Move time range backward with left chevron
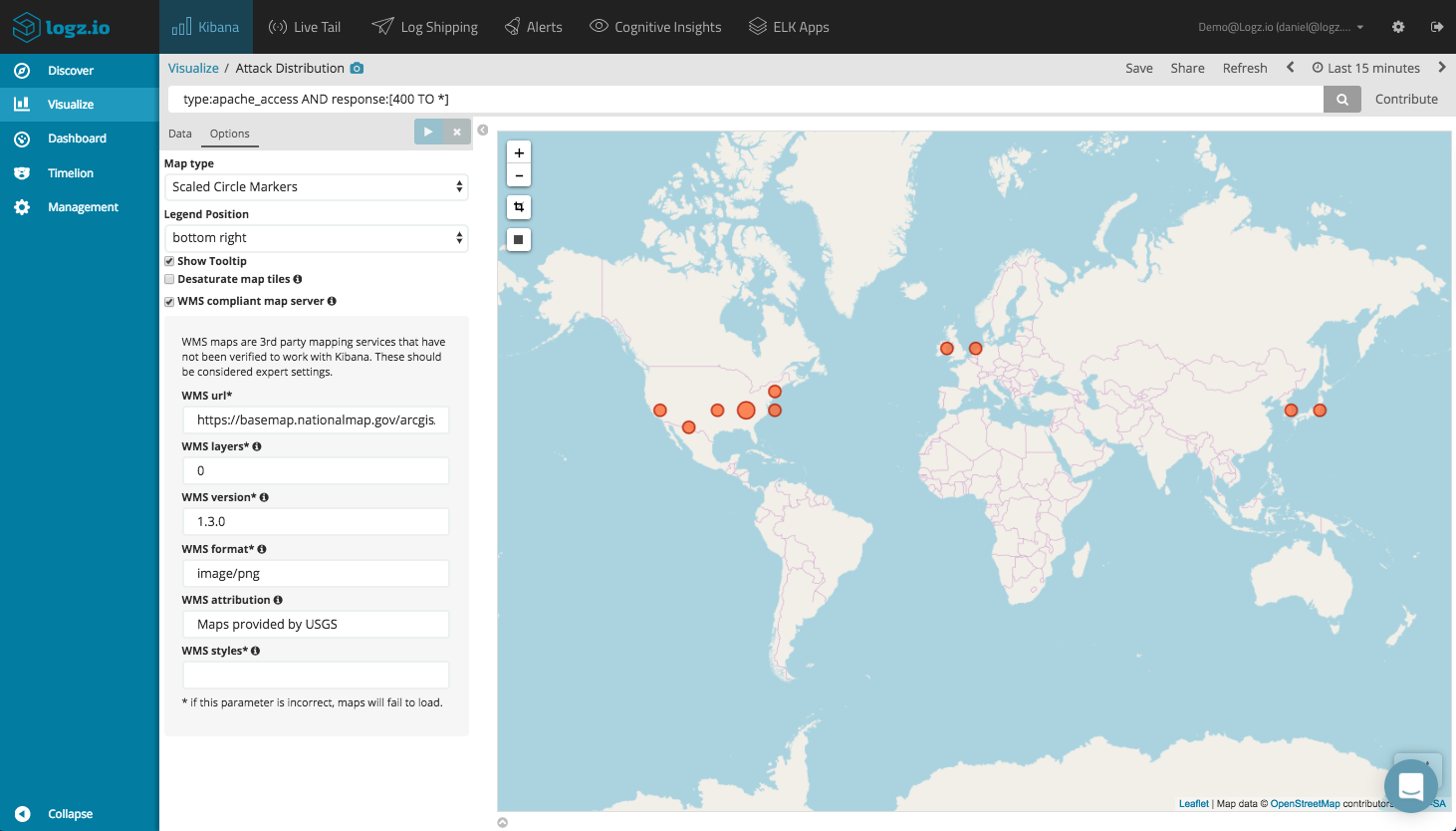1456x831 pixels. [1291, 68]
